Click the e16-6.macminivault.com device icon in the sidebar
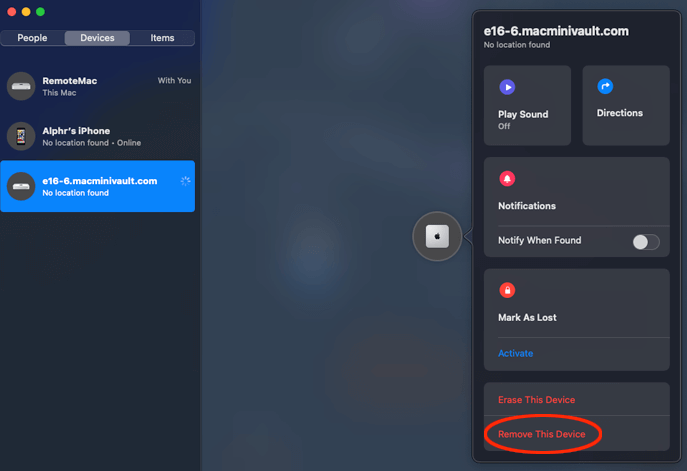The image size is (687, 471). [x=21, y=186]
